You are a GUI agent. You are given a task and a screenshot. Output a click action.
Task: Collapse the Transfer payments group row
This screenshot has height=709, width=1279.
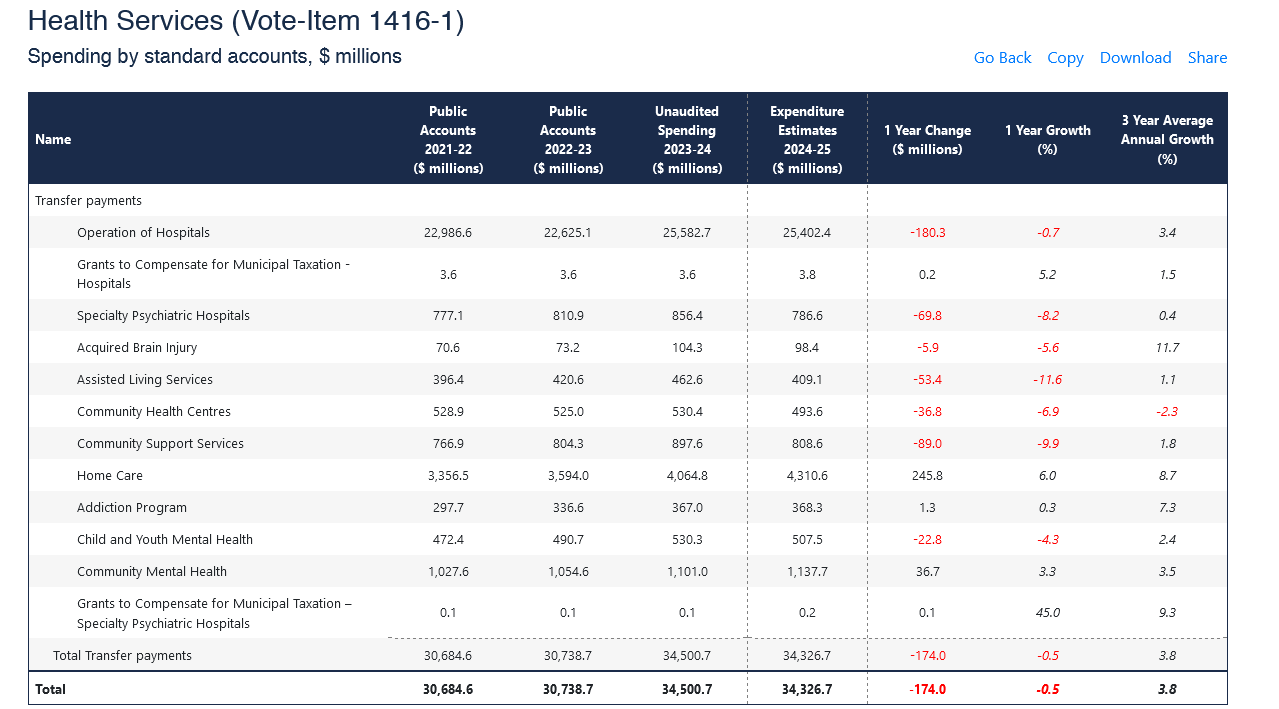88,200
